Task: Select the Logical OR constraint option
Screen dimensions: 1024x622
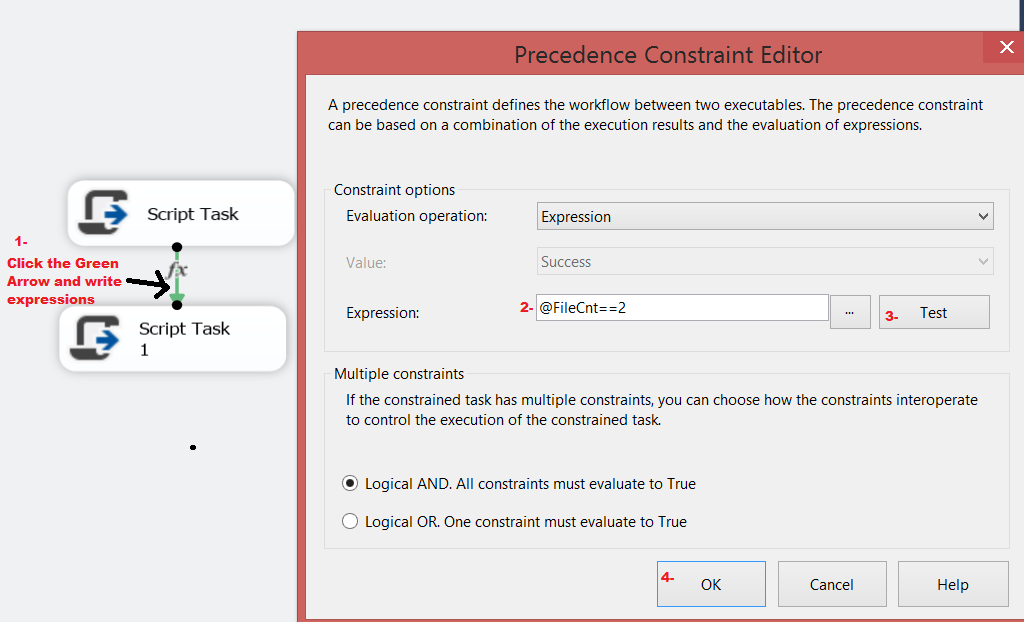Action: [x=350, y=521]
